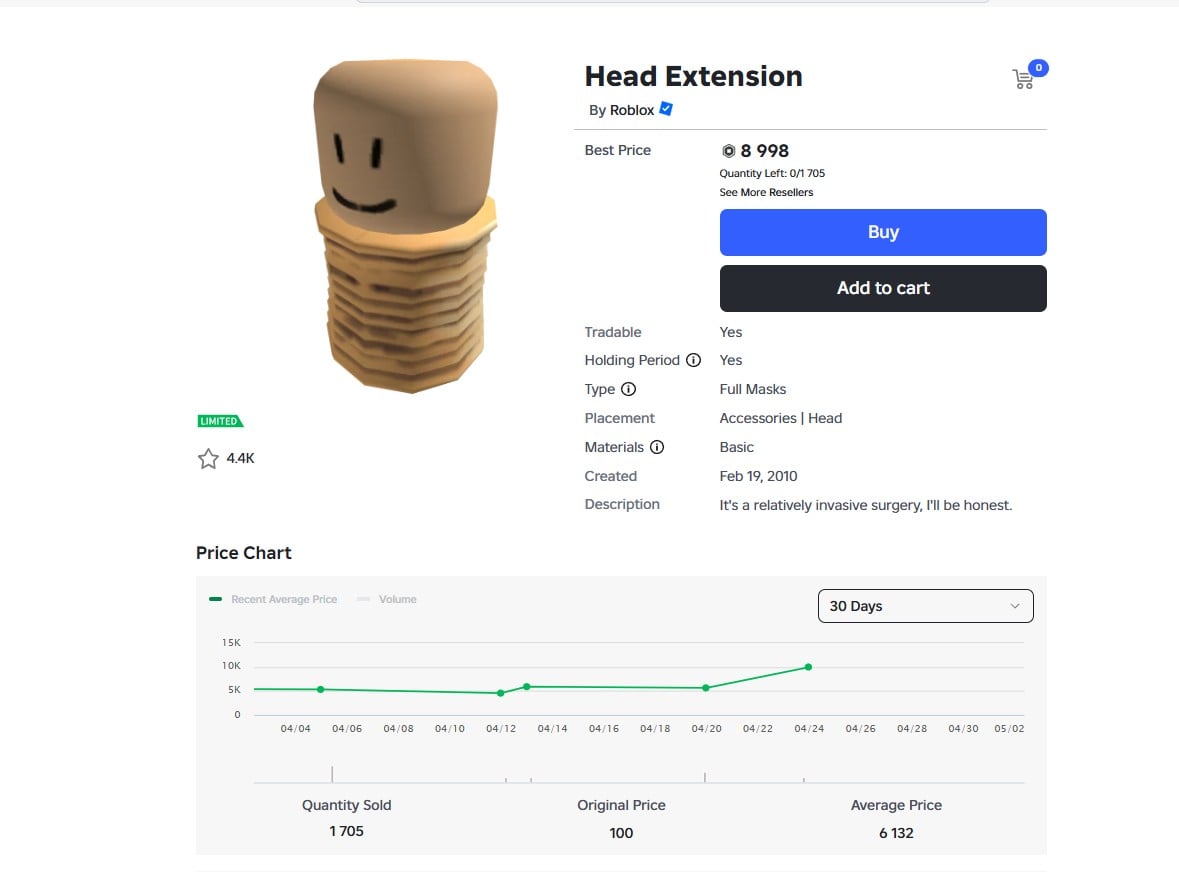
Task: Toggle Volume legend series in chart
Action: coord(387,599)
